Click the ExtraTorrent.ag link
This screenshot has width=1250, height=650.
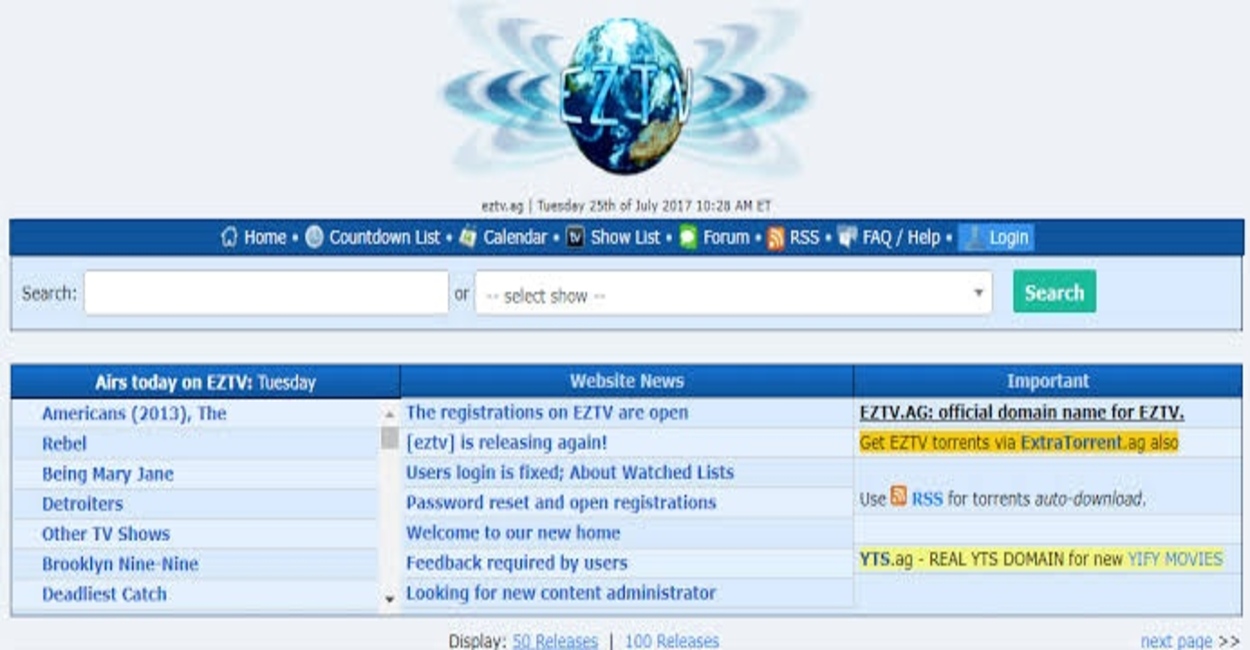(x=1084, y=442)
